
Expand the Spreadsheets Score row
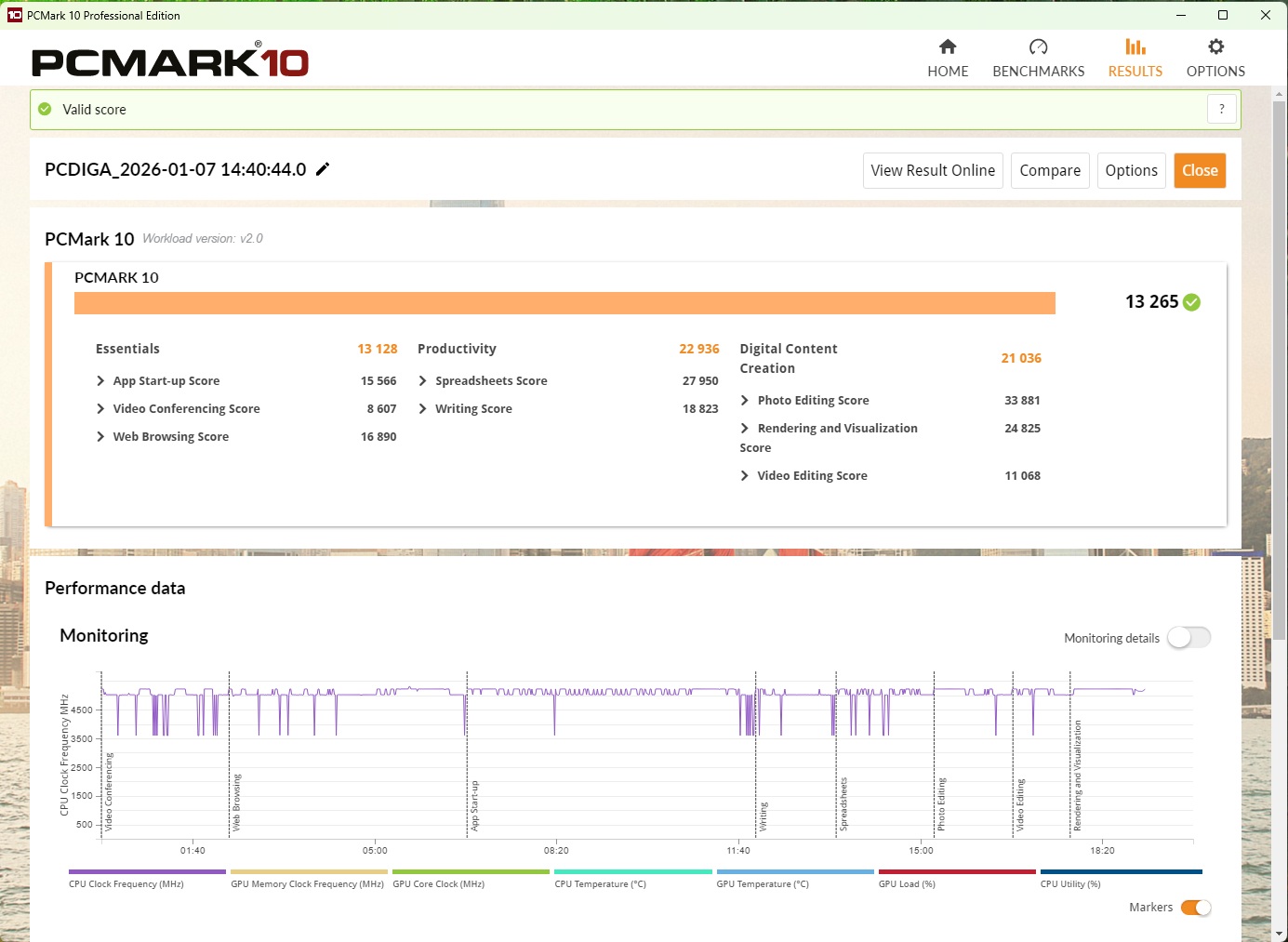(x=423, y=381)
